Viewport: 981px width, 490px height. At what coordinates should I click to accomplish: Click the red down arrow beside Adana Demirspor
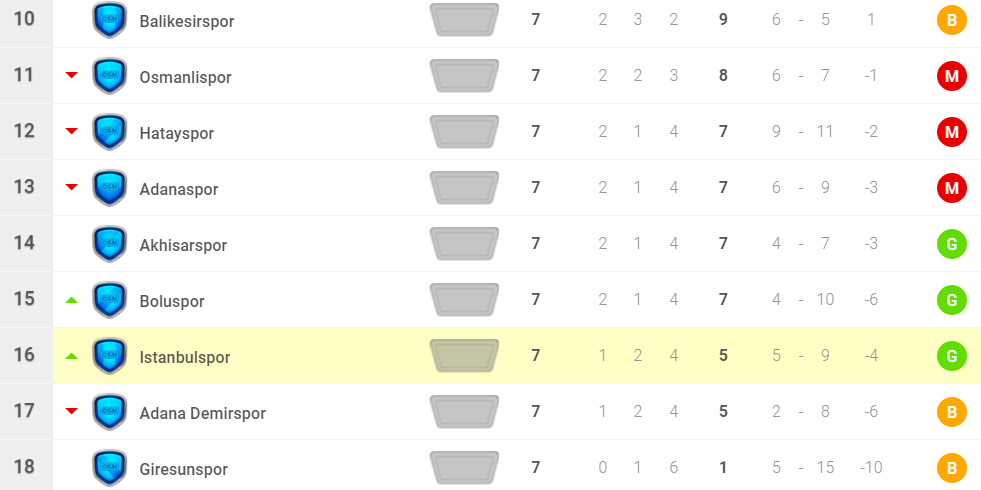(71, 412)
